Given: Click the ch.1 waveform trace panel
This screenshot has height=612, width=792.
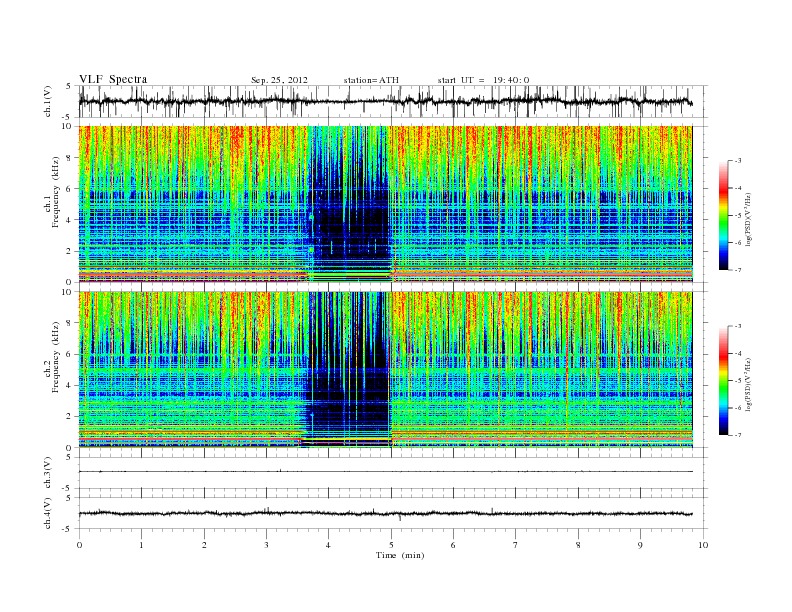Looking at the screenshot, I should tap(393, 101).
